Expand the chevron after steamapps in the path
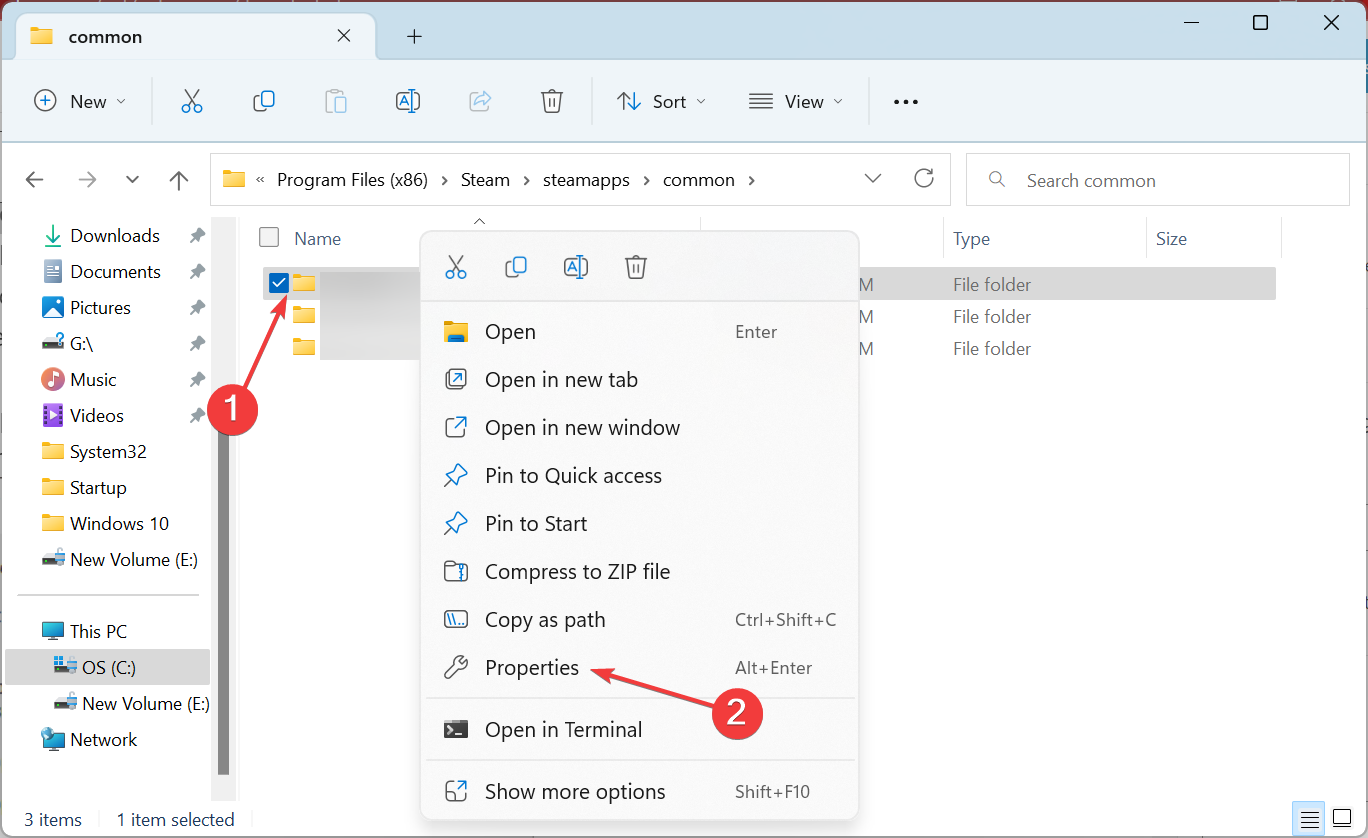The image size is (1368, 838). (646, 181)
